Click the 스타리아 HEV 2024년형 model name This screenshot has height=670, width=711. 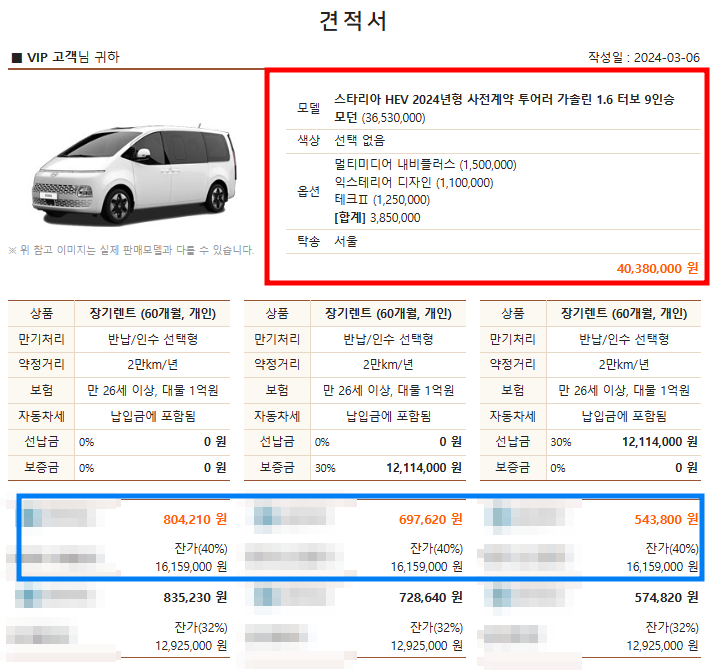(504, 99)
